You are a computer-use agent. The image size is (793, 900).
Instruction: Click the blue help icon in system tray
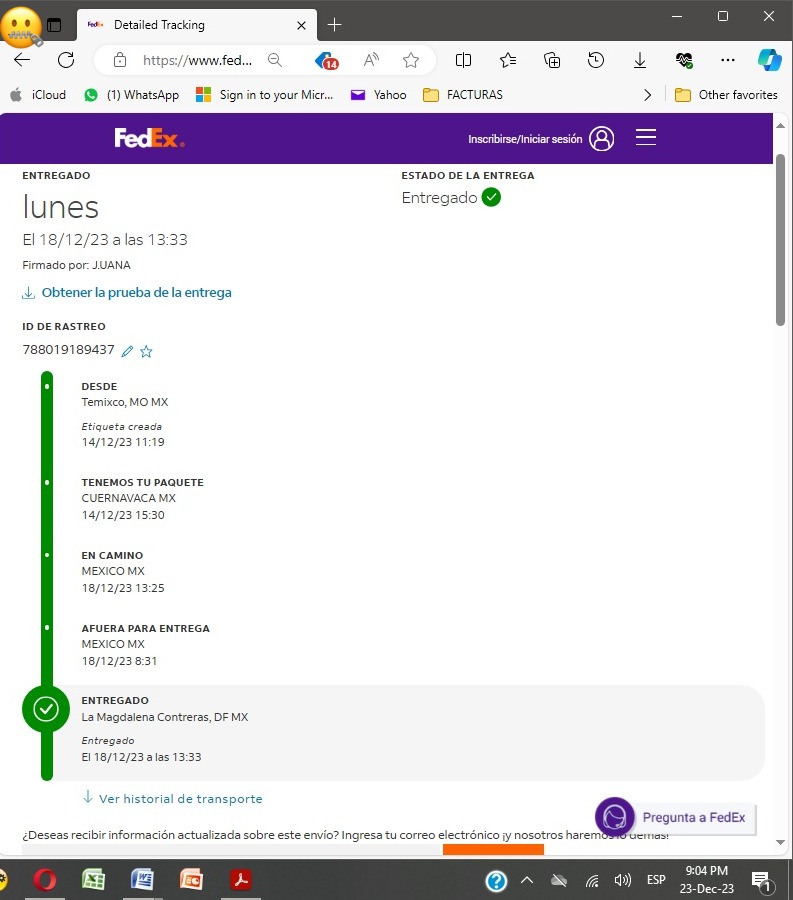pos(496,880)
